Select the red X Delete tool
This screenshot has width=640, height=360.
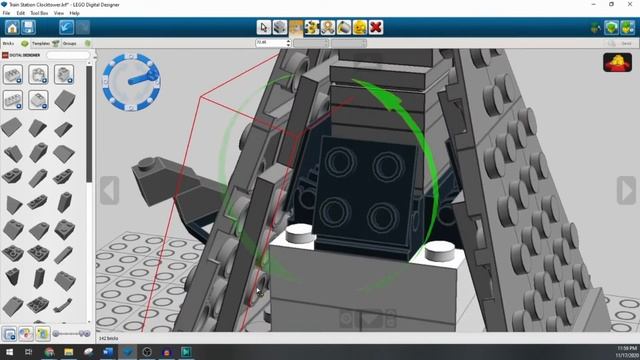376,27
